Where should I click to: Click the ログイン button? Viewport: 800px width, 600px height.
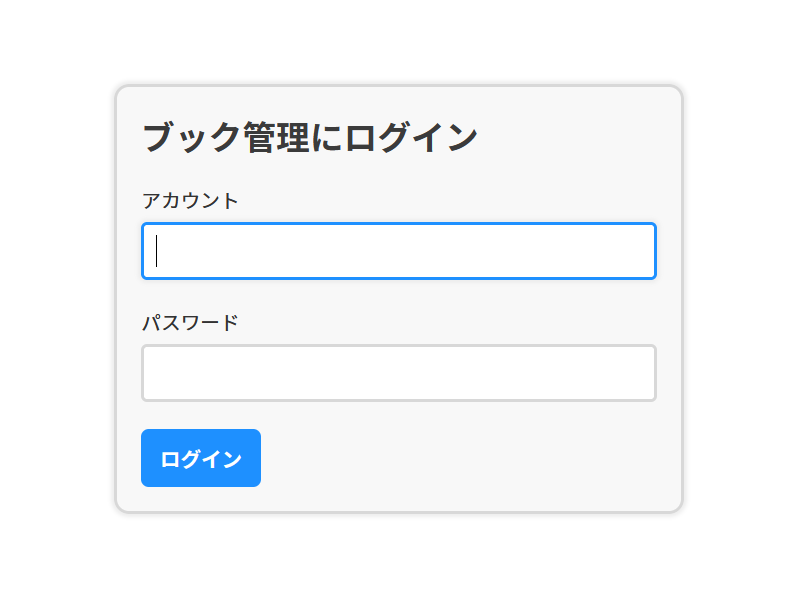201,458
